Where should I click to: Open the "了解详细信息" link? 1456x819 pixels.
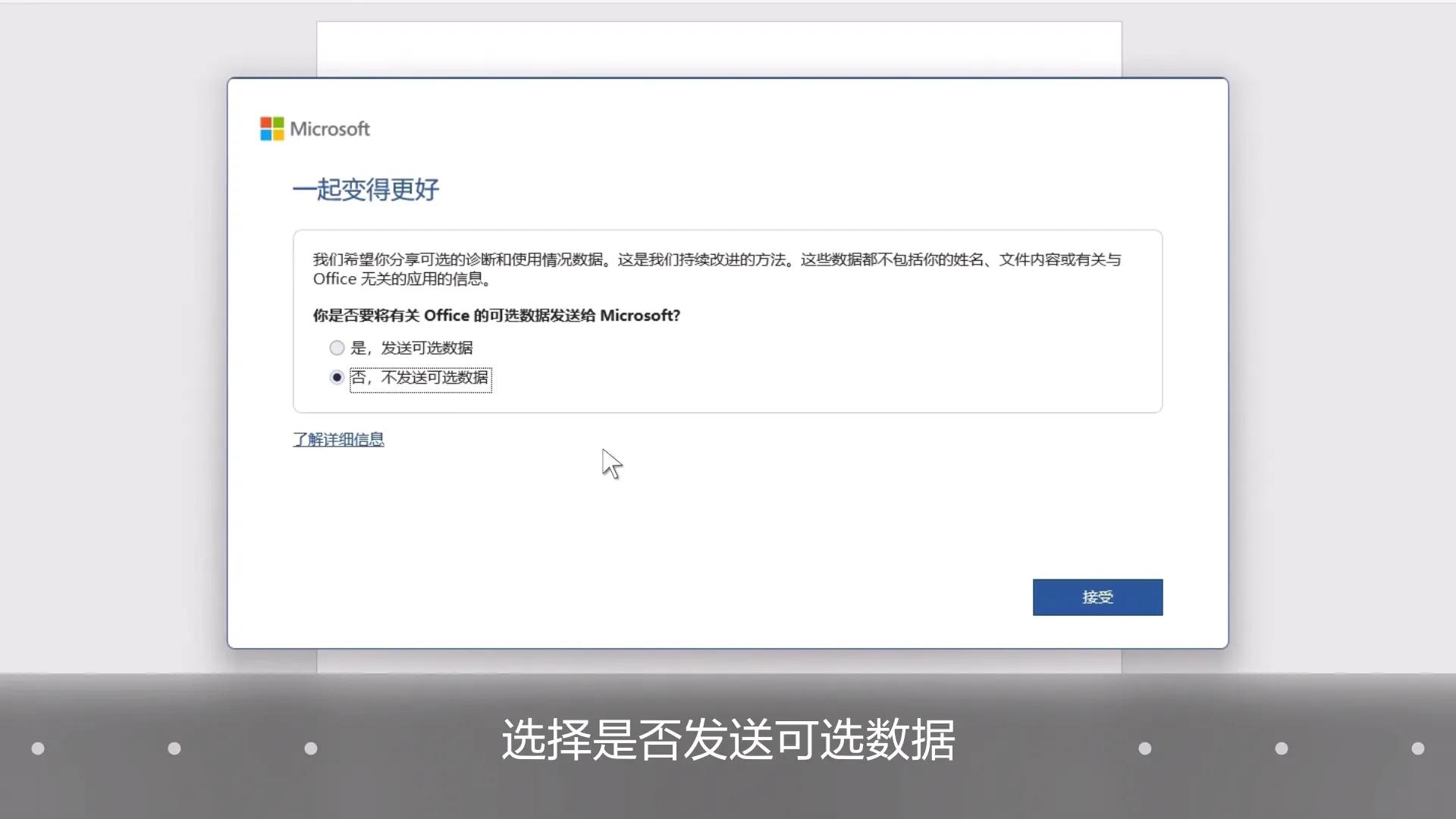tap(338, 439)
